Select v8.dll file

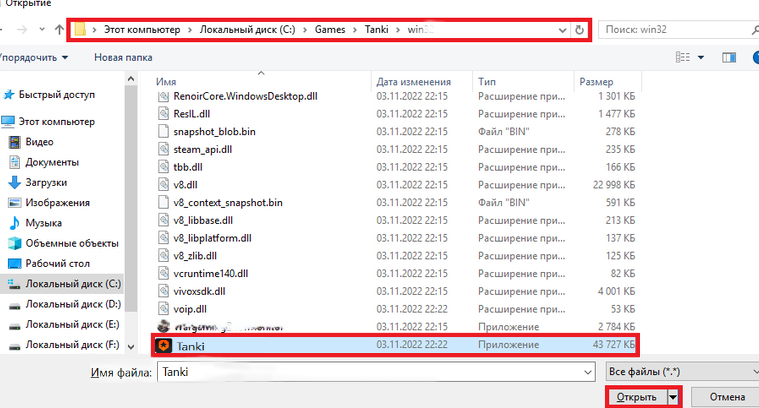coord(185,185)
